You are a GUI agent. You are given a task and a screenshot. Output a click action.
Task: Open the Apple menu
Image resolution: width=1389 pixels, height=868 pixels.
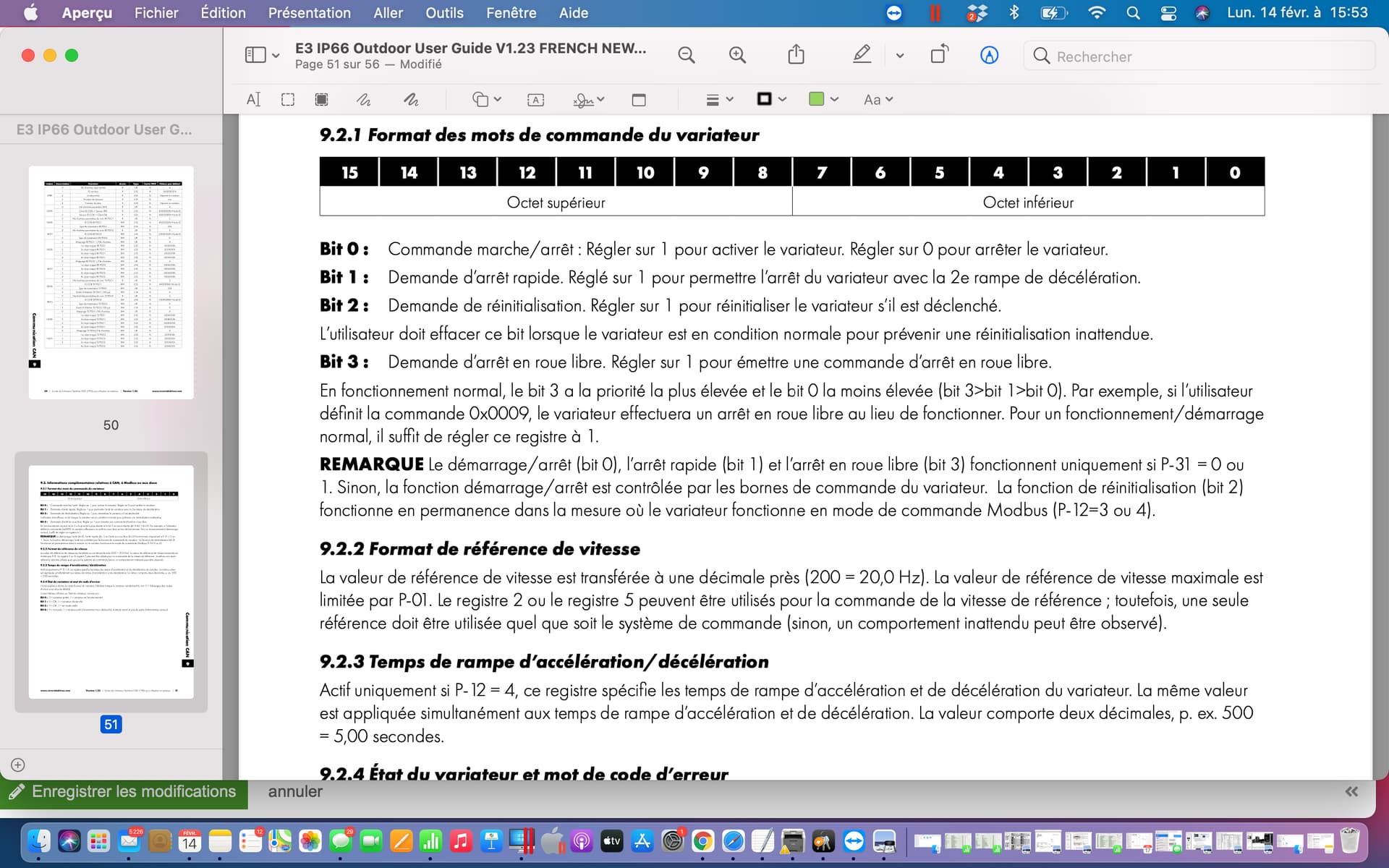31,13
